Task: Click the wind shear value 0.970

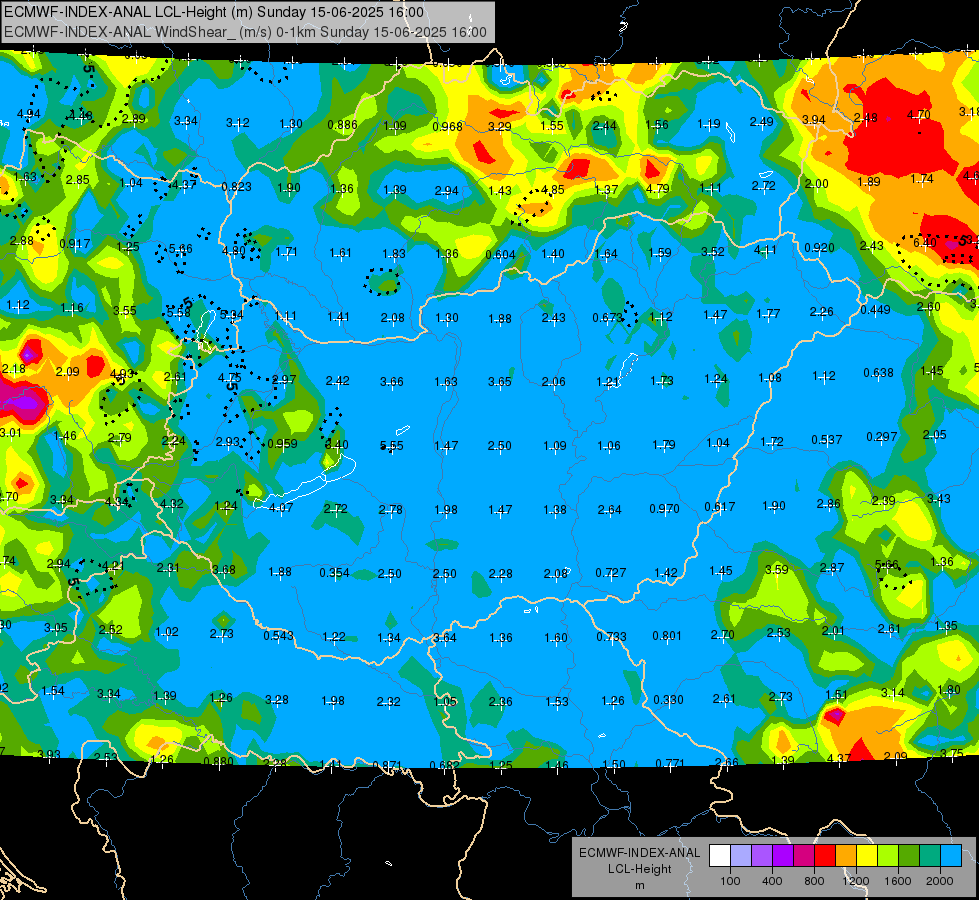Action: 664,508
